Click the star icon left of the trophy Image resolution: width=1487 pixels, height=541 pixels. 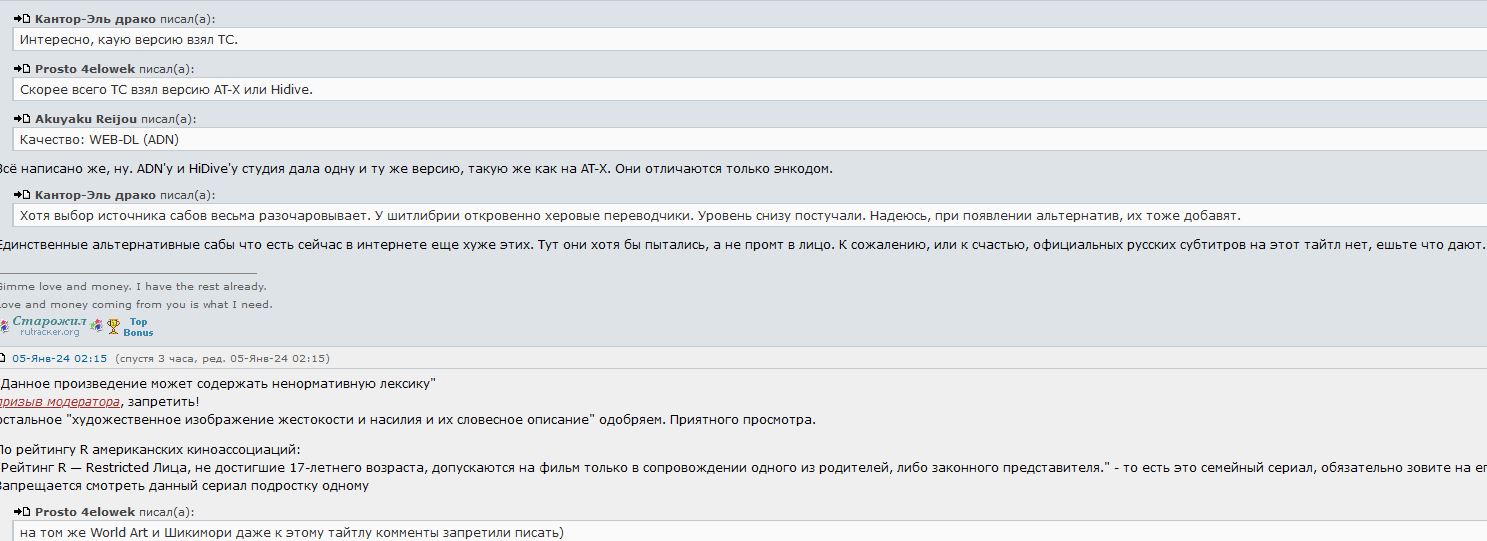point(96,326)
